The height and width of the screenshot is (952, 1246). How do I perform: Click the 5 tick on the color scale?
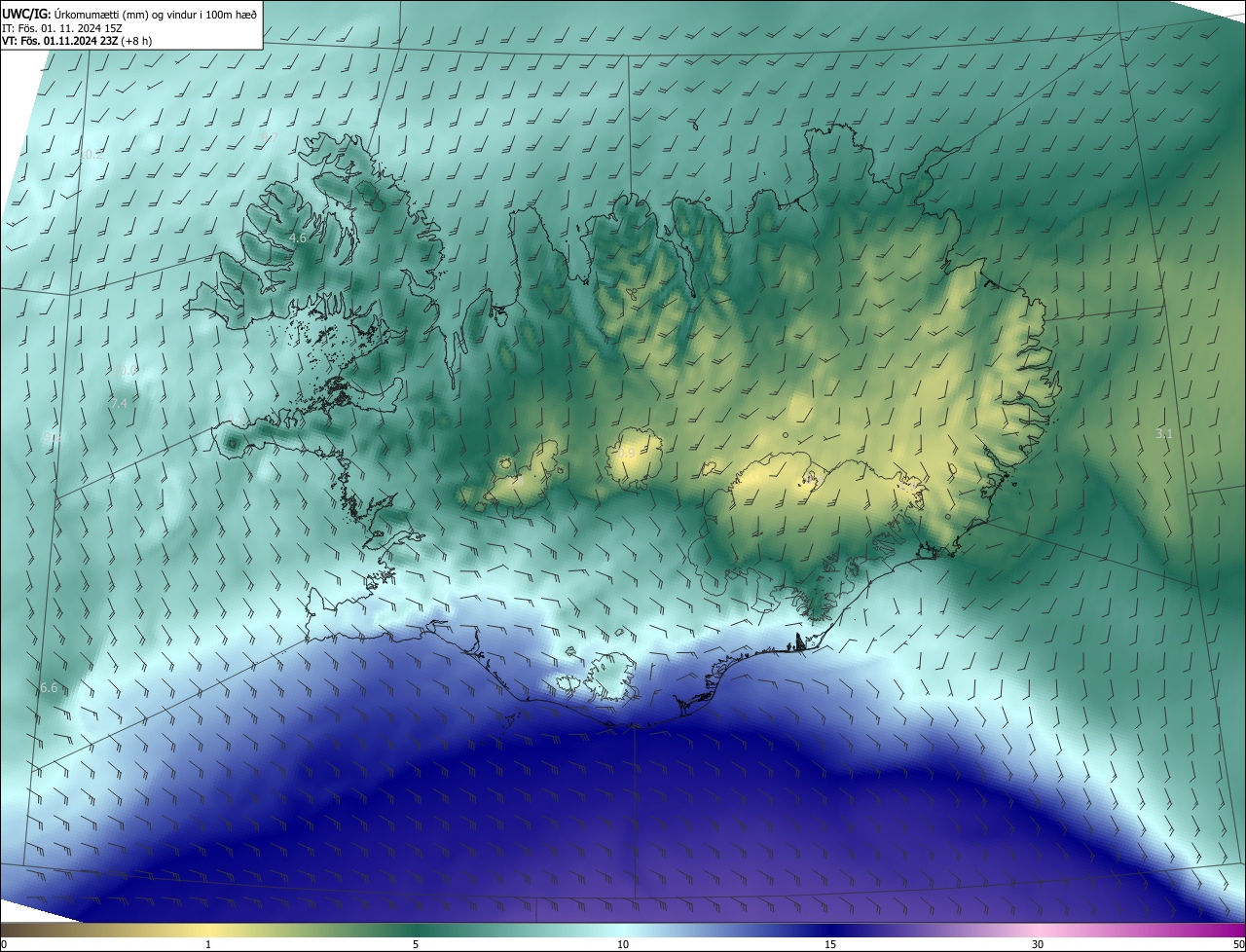pos(416,944)
